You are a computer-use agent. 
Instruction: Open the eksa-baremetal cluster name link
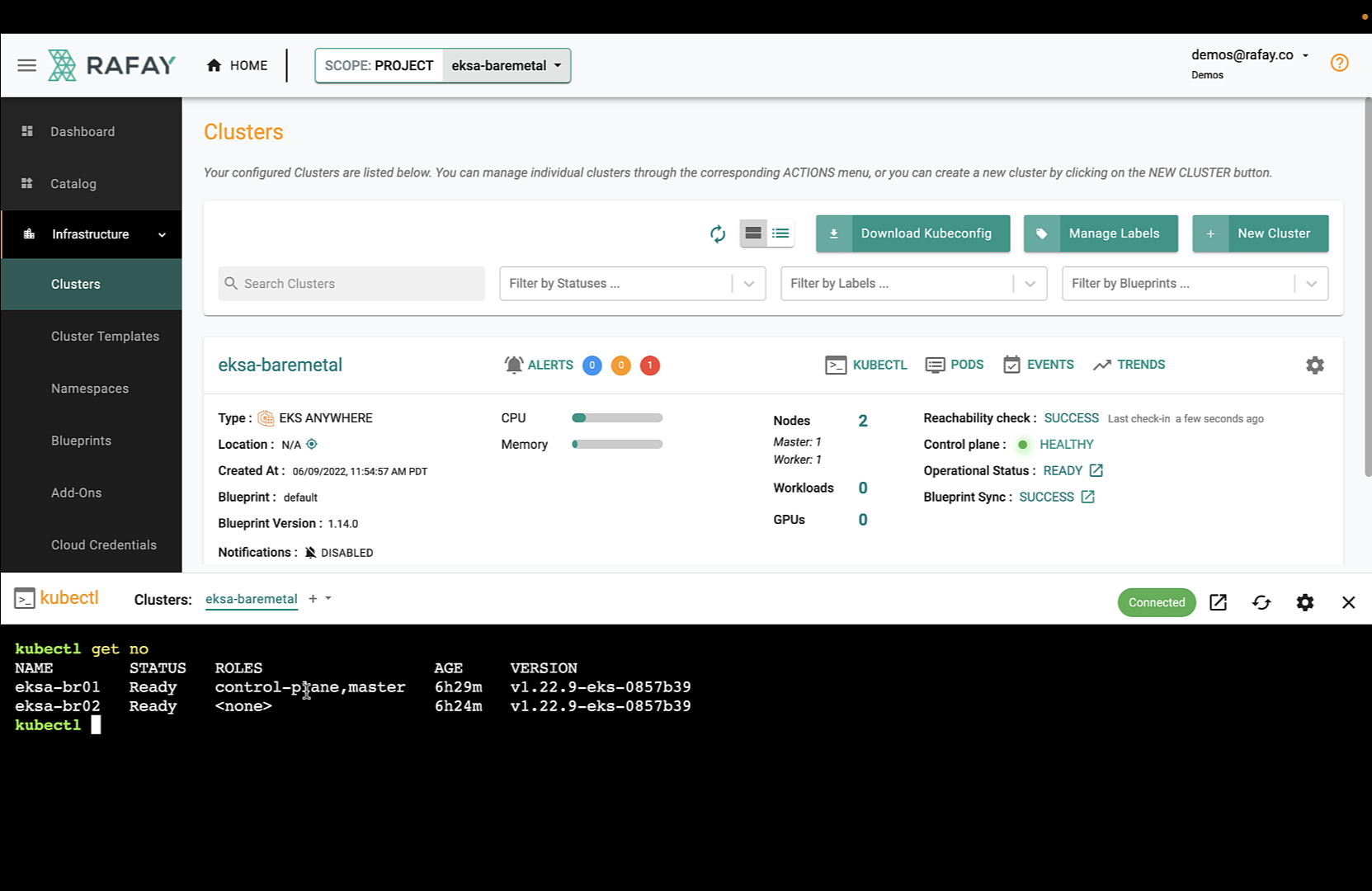[x=280, y=365]
